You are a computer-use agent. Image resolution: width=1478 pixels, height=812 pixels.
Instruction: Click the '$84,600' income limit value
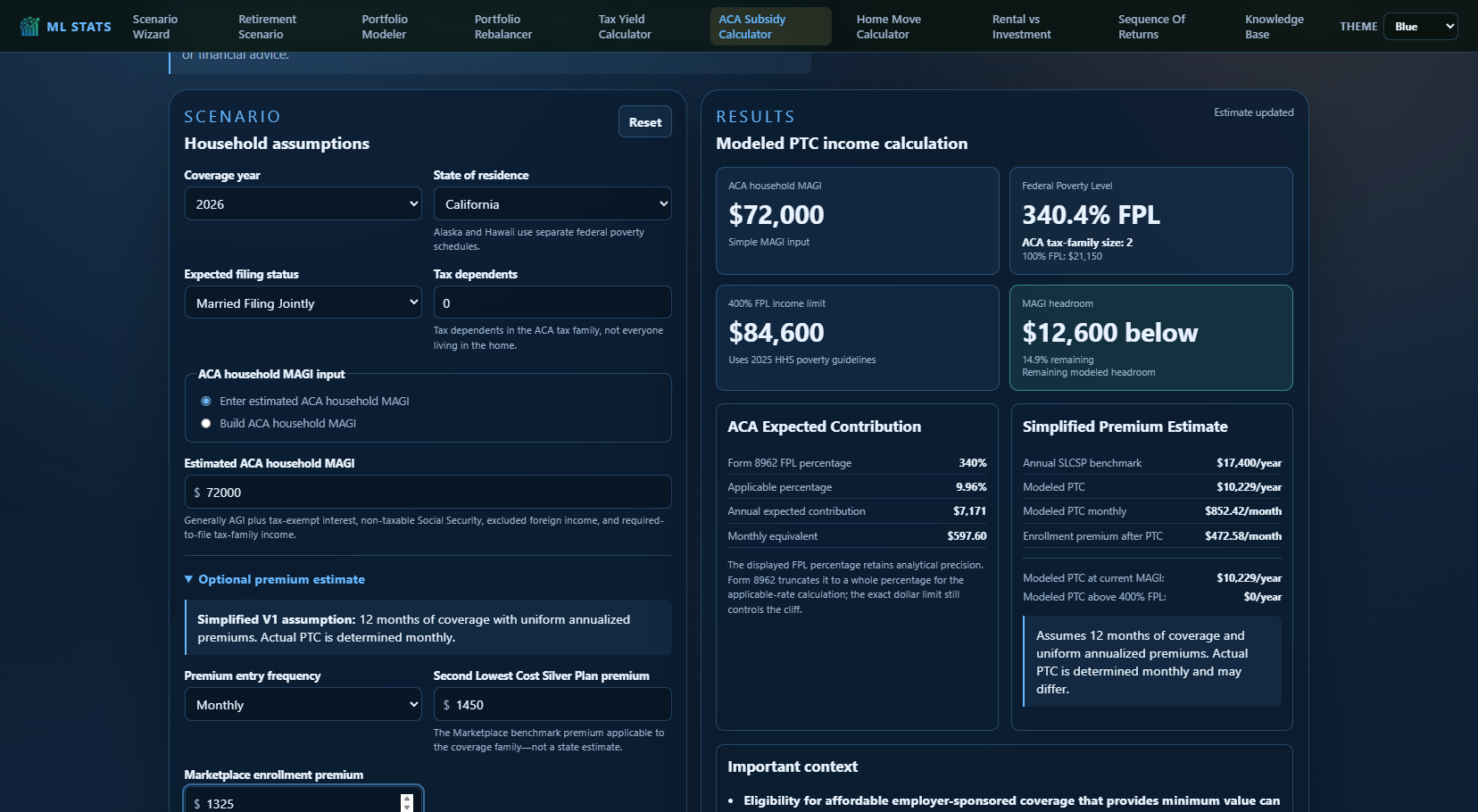coord(776,333)
